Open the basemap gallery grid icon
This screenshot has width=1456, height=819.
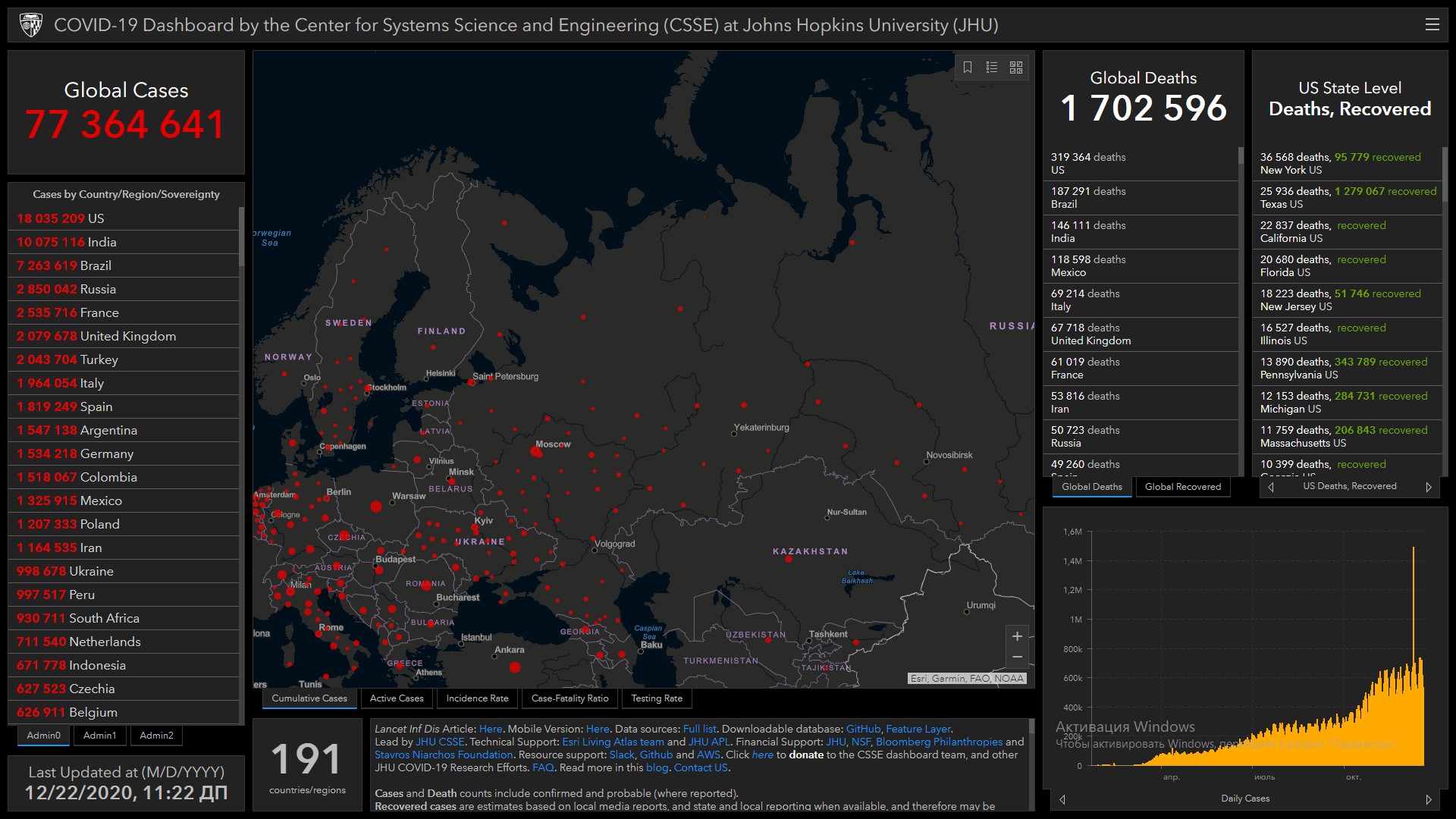click(x=1016, y=67)
